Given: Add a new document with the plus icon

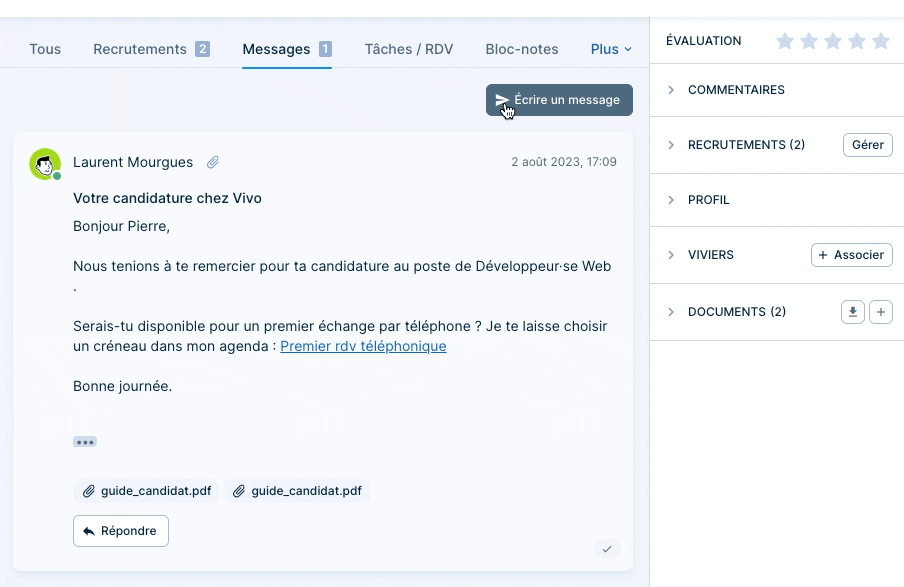Looking at the screenshot, I should (881, 312).
